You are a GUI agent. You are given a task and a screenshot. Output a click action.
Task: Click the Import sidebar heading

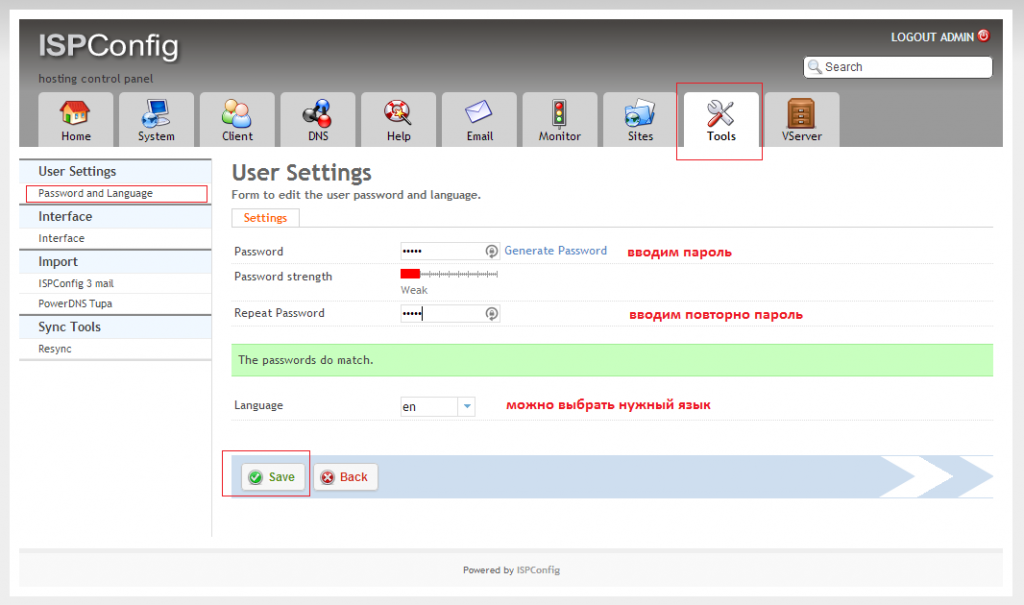57,262
